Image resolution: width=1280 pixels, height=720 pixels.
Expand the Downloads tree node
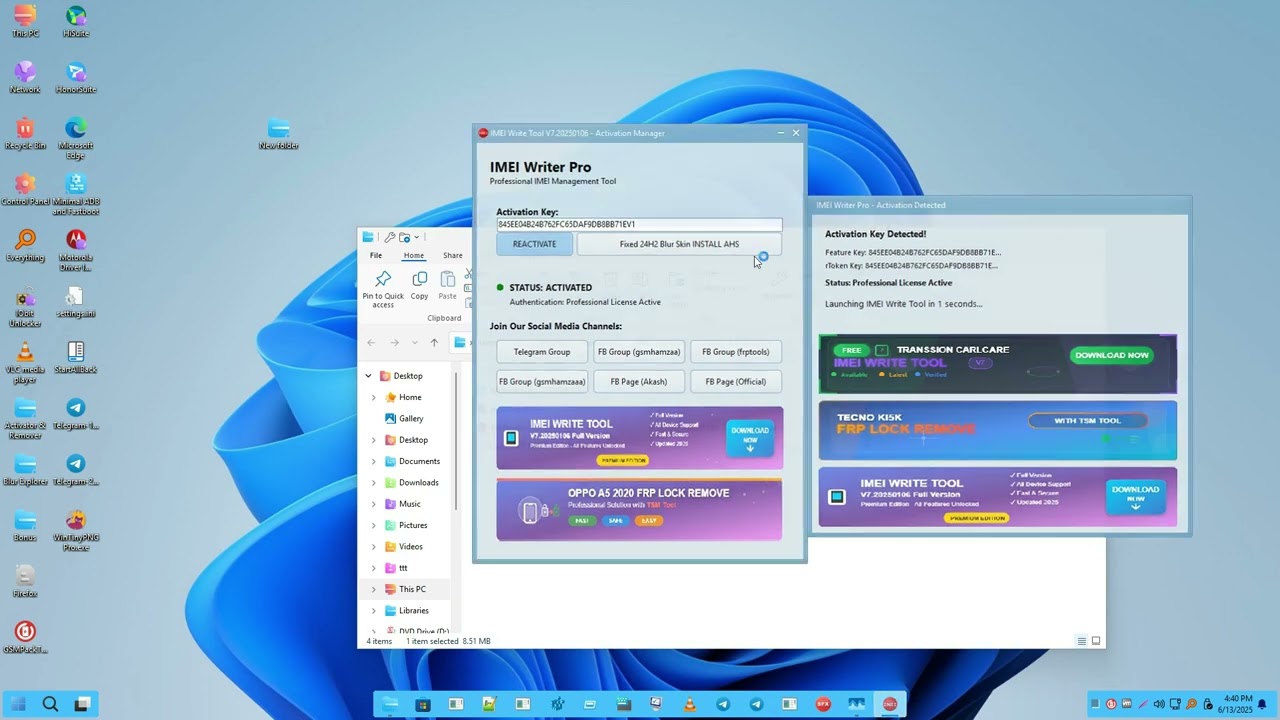[374, 482]
